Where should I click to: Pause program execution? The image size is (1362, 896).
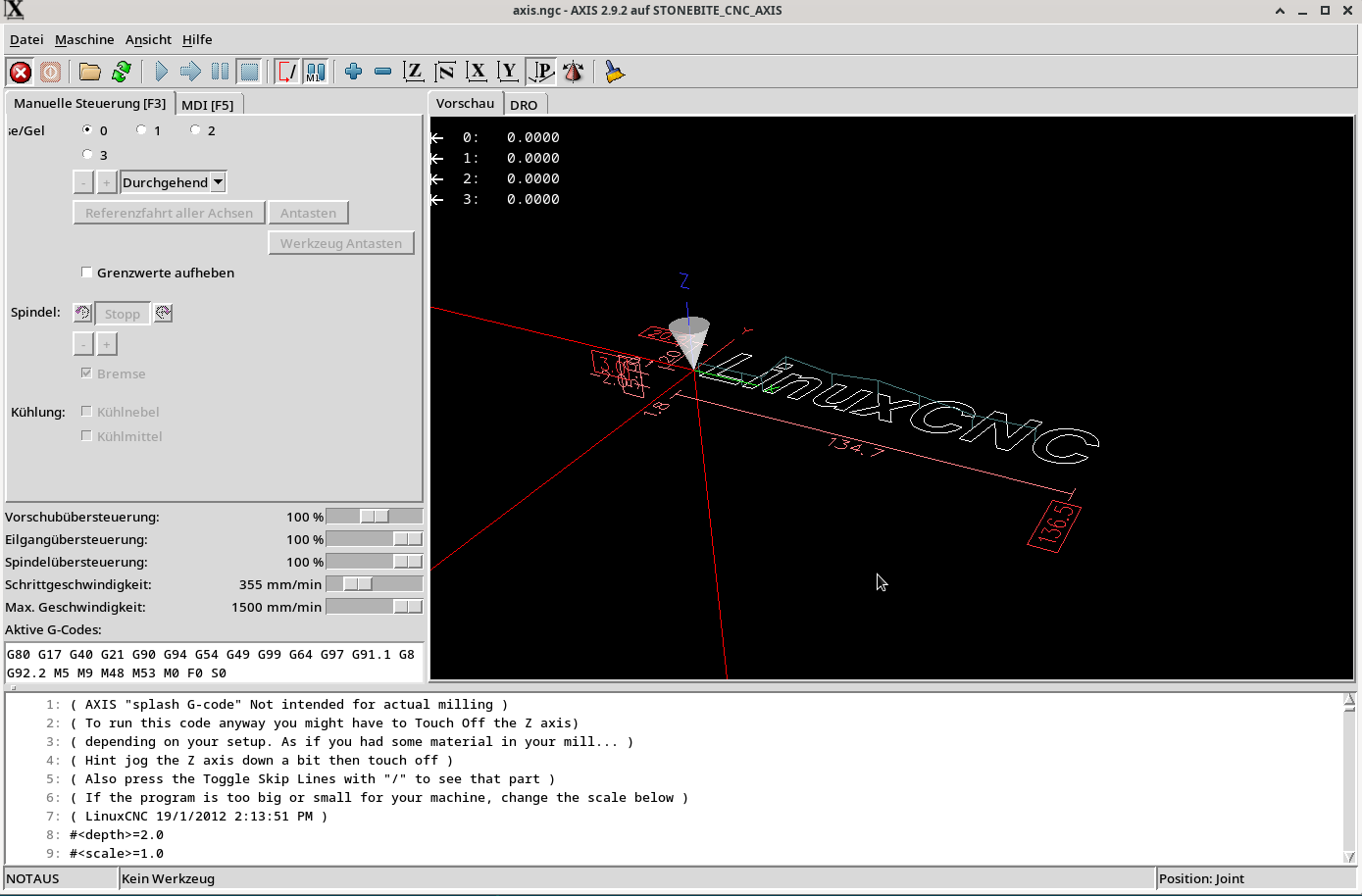[220, 72]
